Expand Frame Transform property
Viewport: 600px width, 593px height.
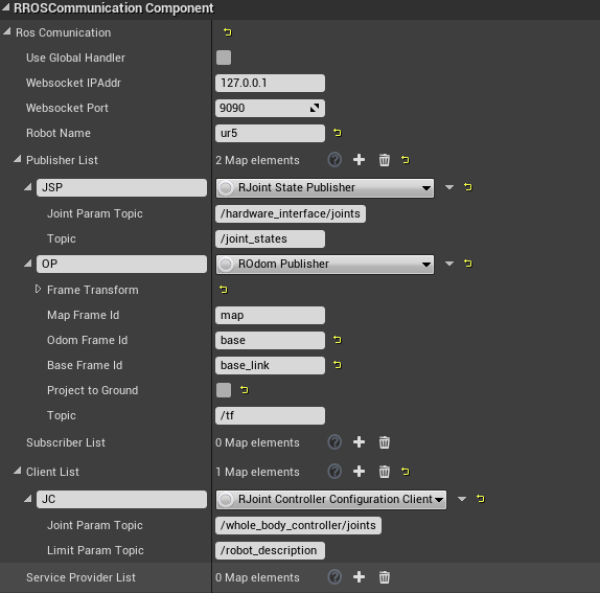coord(38,290)
